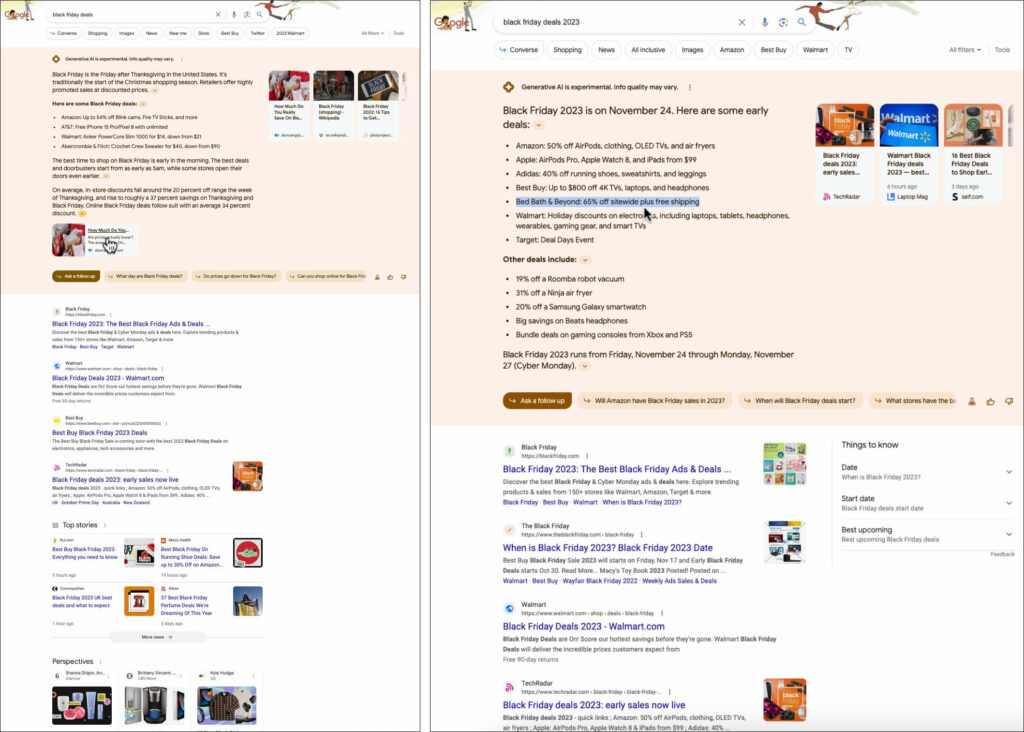
Task: Click the Labs flask icon in left window
Action: coord(377,277)
